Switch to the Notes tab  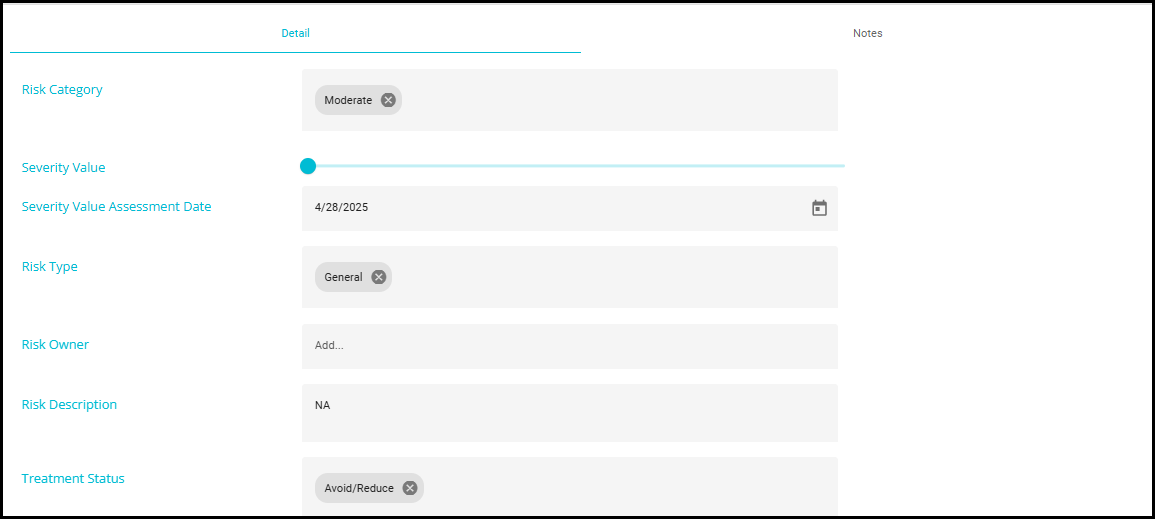[x=867, y=33]
